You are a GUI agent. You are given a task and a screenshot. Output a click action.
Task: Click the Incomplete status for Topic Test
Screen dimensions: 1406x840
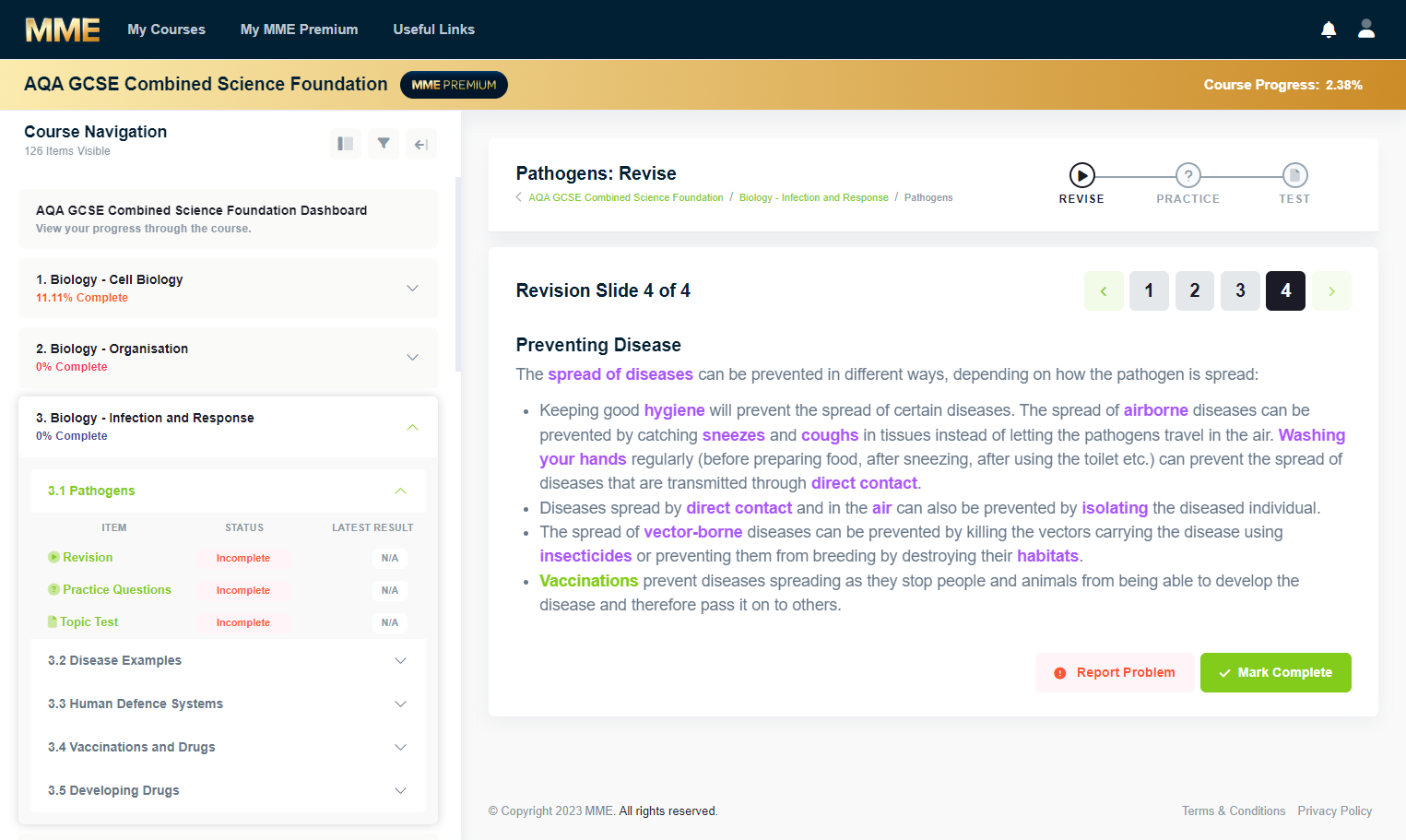[243, 623]
